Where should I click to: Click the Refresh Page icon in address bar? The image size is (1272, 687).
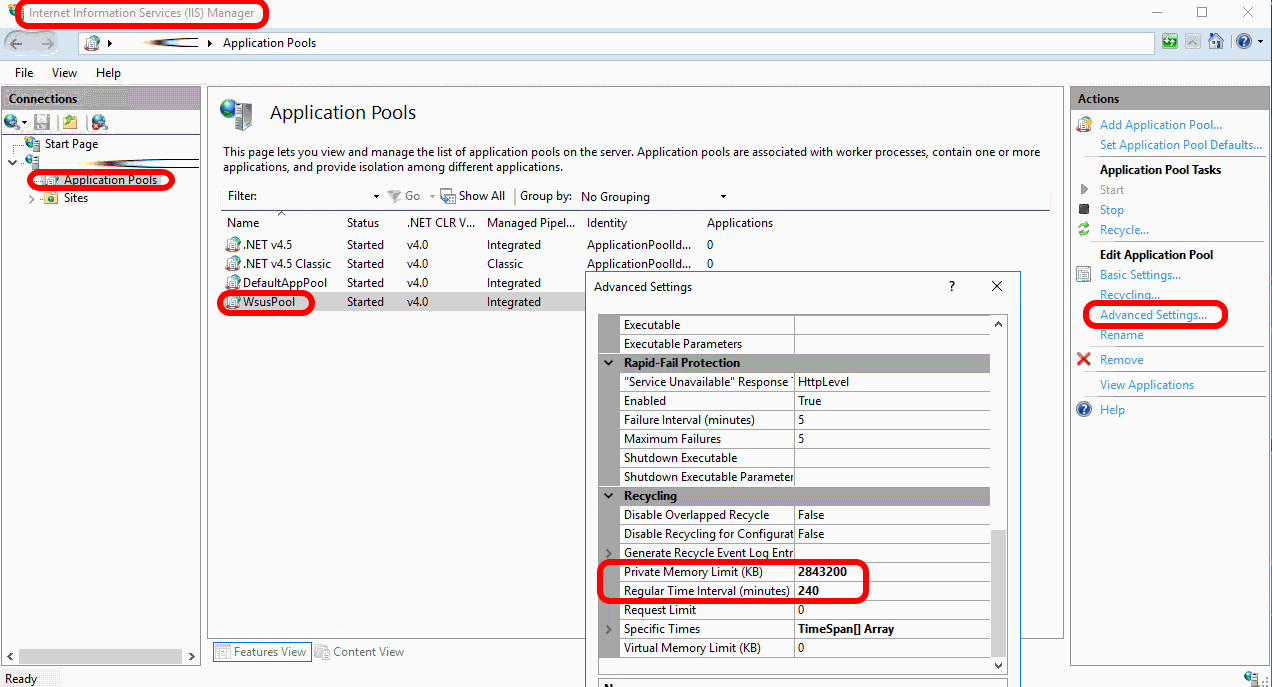(1169, 42)
